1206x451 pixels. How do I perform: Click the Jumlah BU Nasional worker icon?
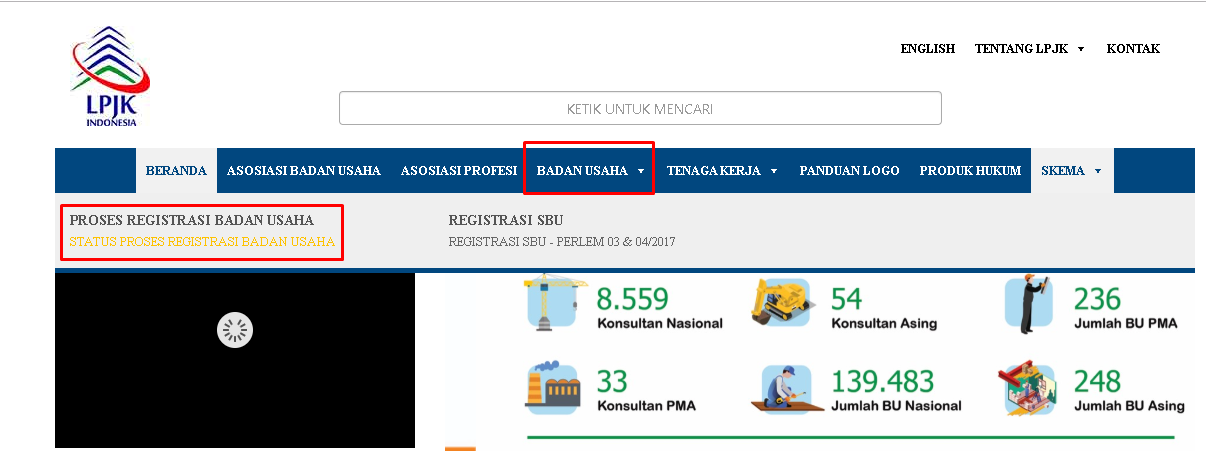point(786,388)
